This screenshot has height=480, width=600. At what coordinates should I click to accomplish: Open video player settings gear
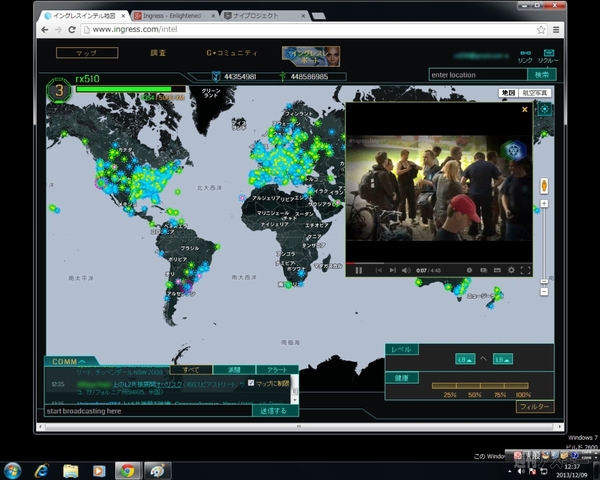click(511, 270)
